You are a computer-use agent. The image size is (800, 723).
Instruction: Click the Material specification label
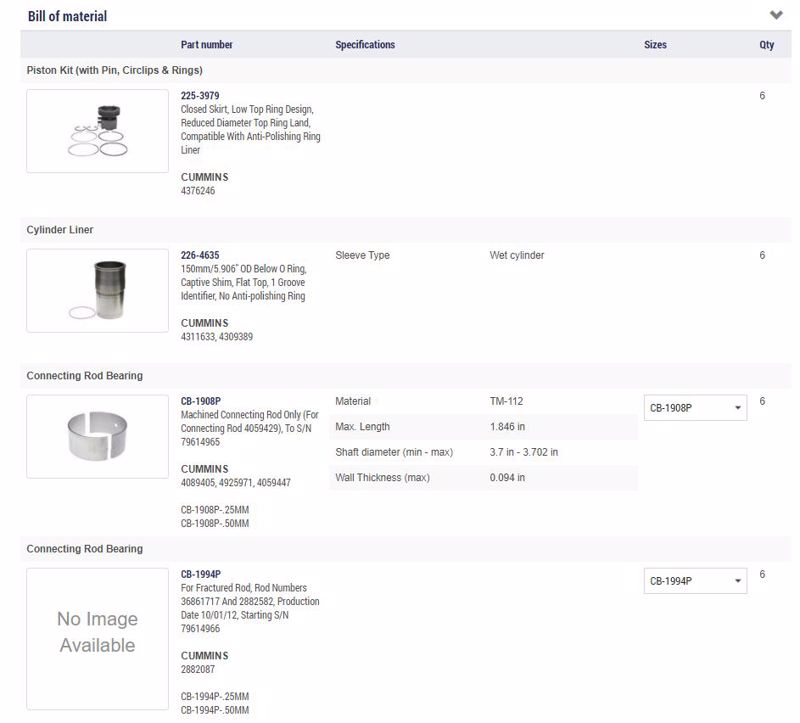353,401
